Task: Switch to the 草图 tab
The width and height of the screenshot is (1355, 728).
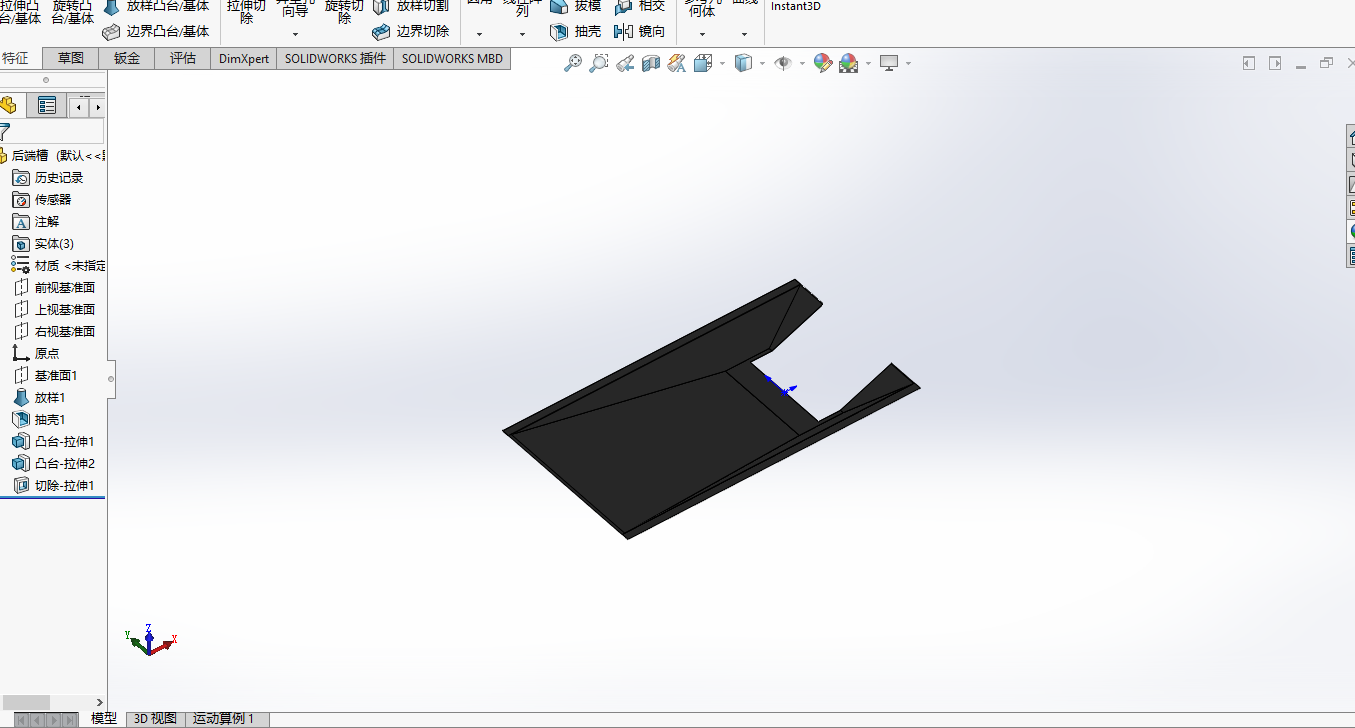Action: (71, 58)
